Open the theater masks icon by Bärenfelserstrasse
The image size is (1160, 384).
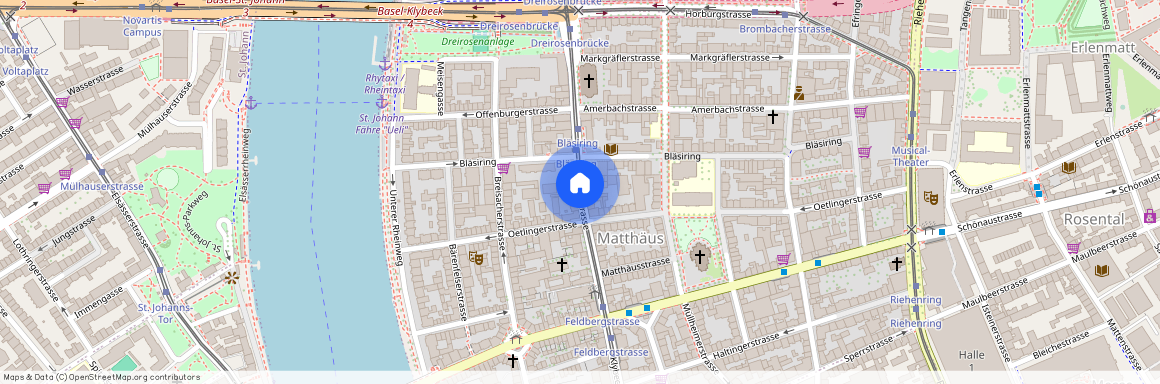pyautogui.click(x=476, y=257)
